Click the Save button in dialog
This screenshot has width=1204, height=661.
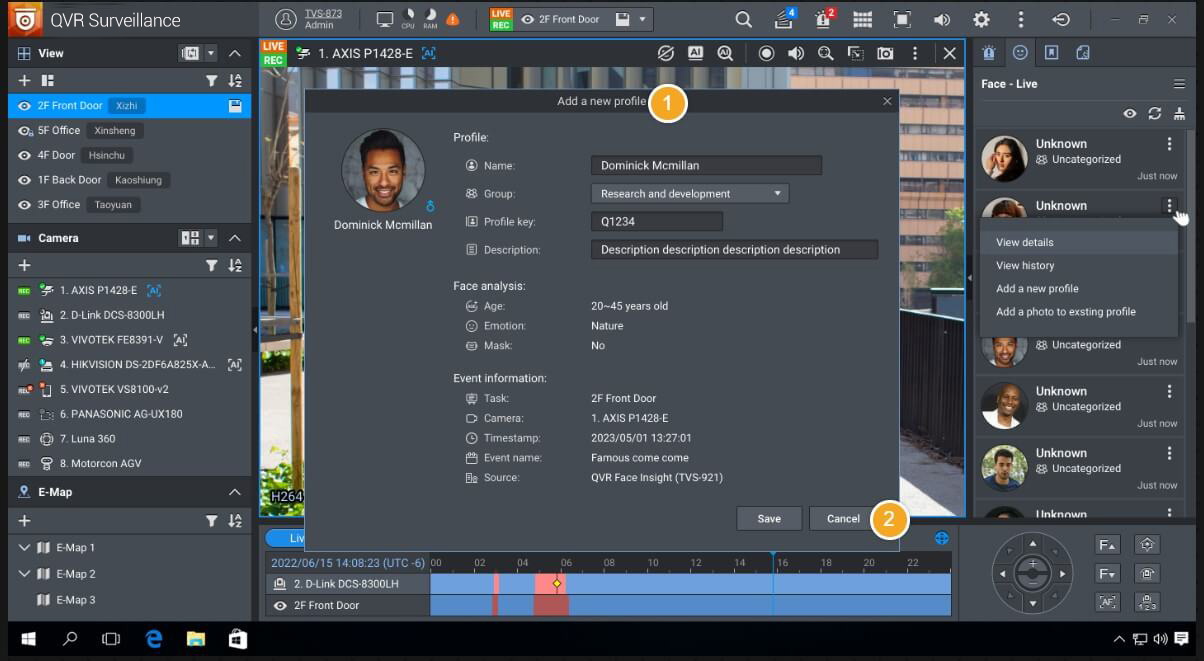769,518
